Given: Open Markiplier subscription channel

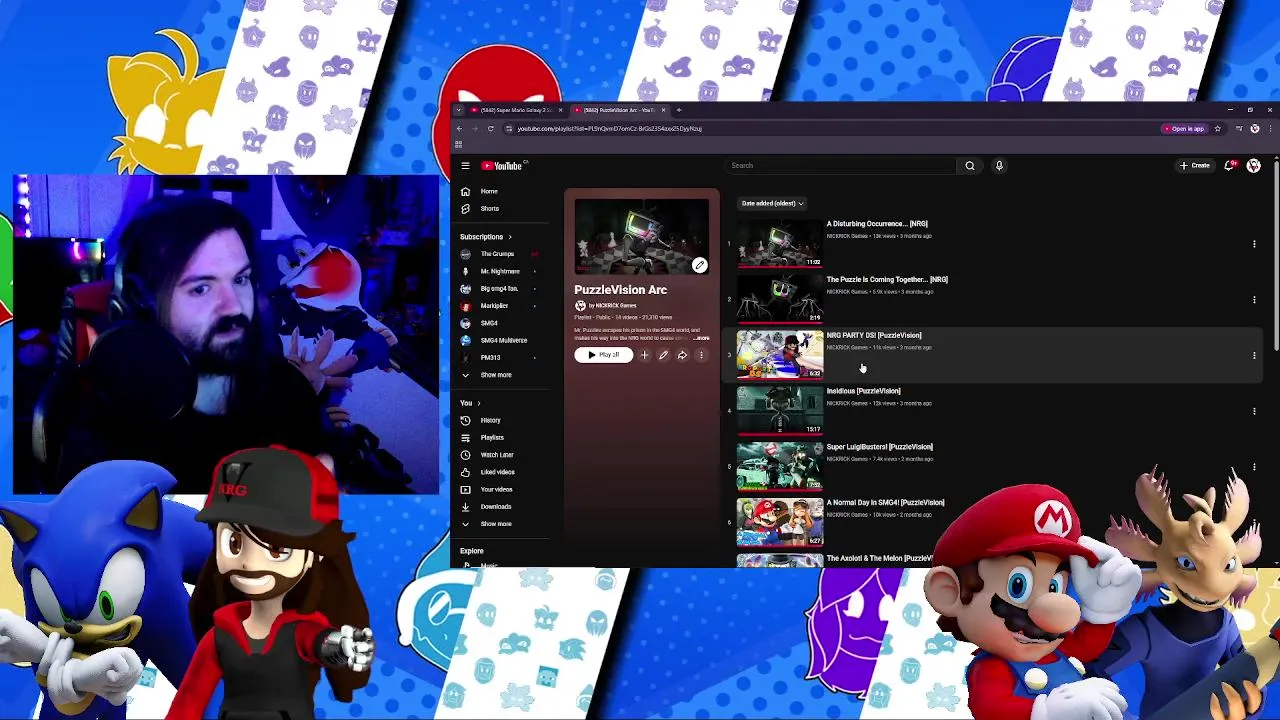Looking at the screenshot, I should (x=500, y=306).
